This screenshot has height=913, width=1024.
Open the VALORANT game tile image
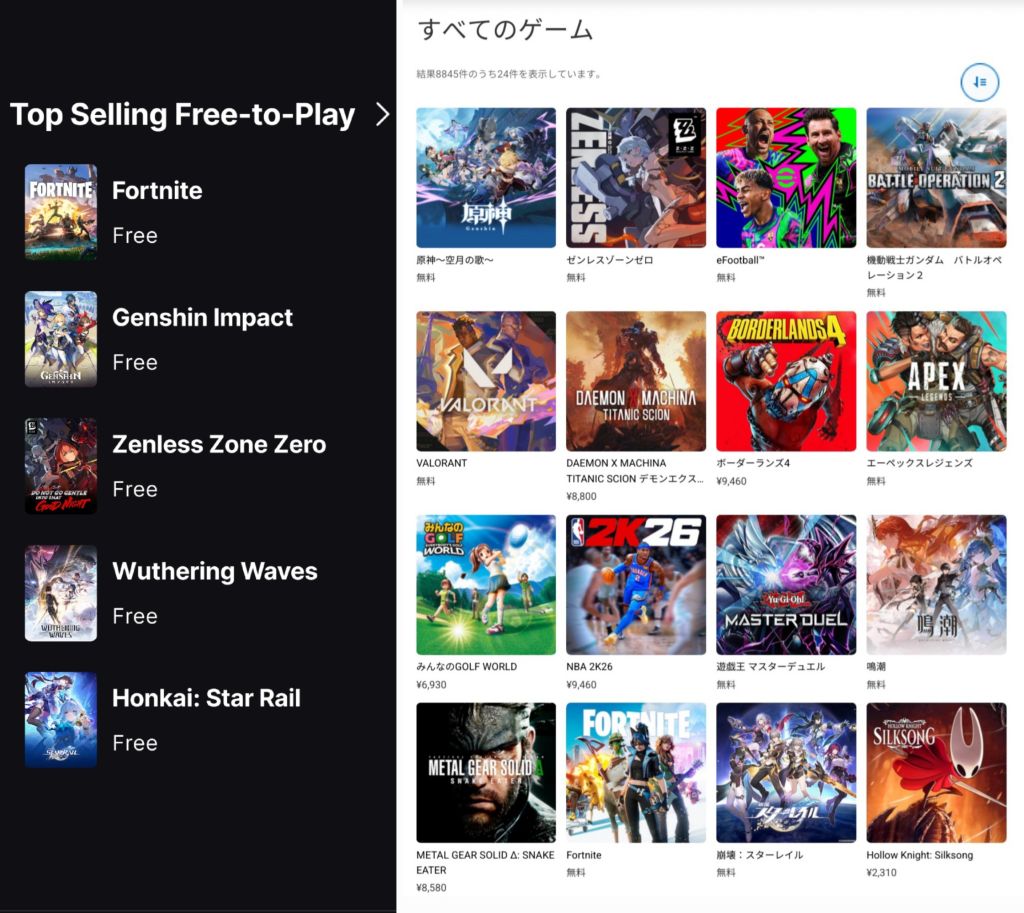click(x=486, y=381)
